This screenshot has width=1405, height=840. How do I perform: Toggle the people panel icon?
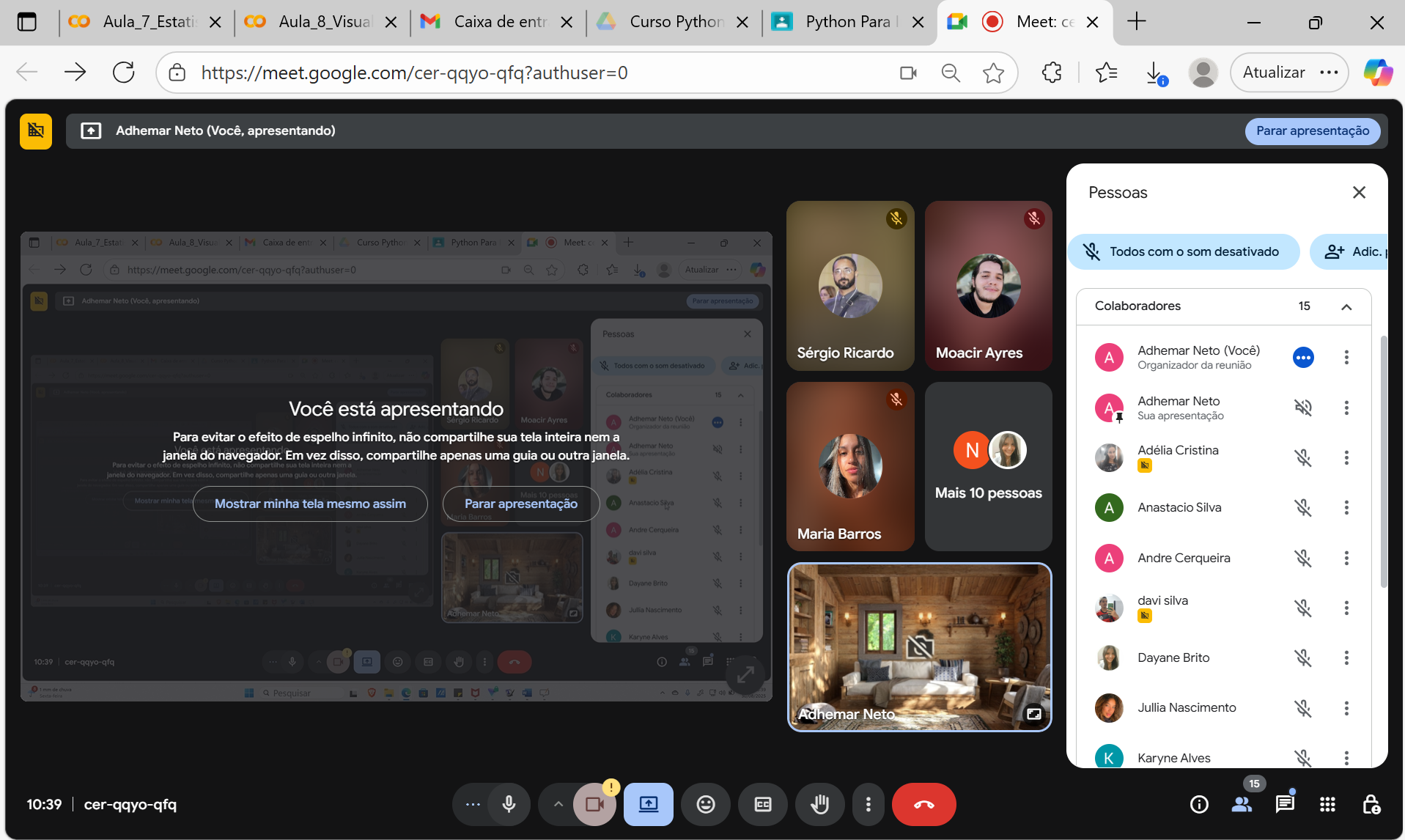[1242, 805]
